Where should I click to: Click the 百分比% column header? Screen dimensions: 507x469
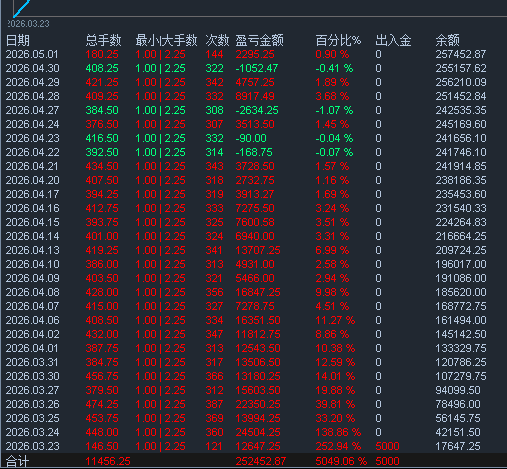point(338,41)
